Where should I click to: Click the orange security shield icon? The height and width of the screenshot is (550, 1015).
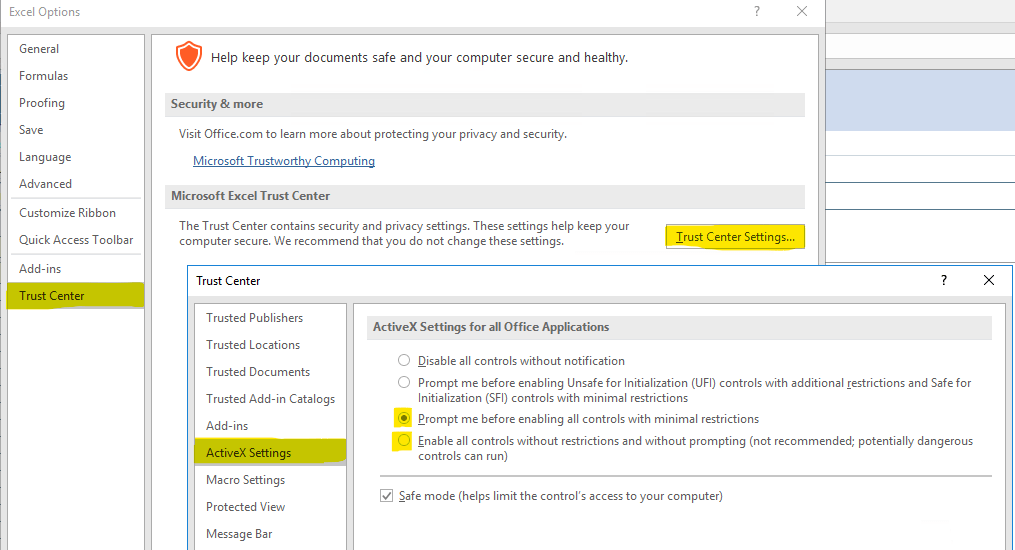coord(189,56)
